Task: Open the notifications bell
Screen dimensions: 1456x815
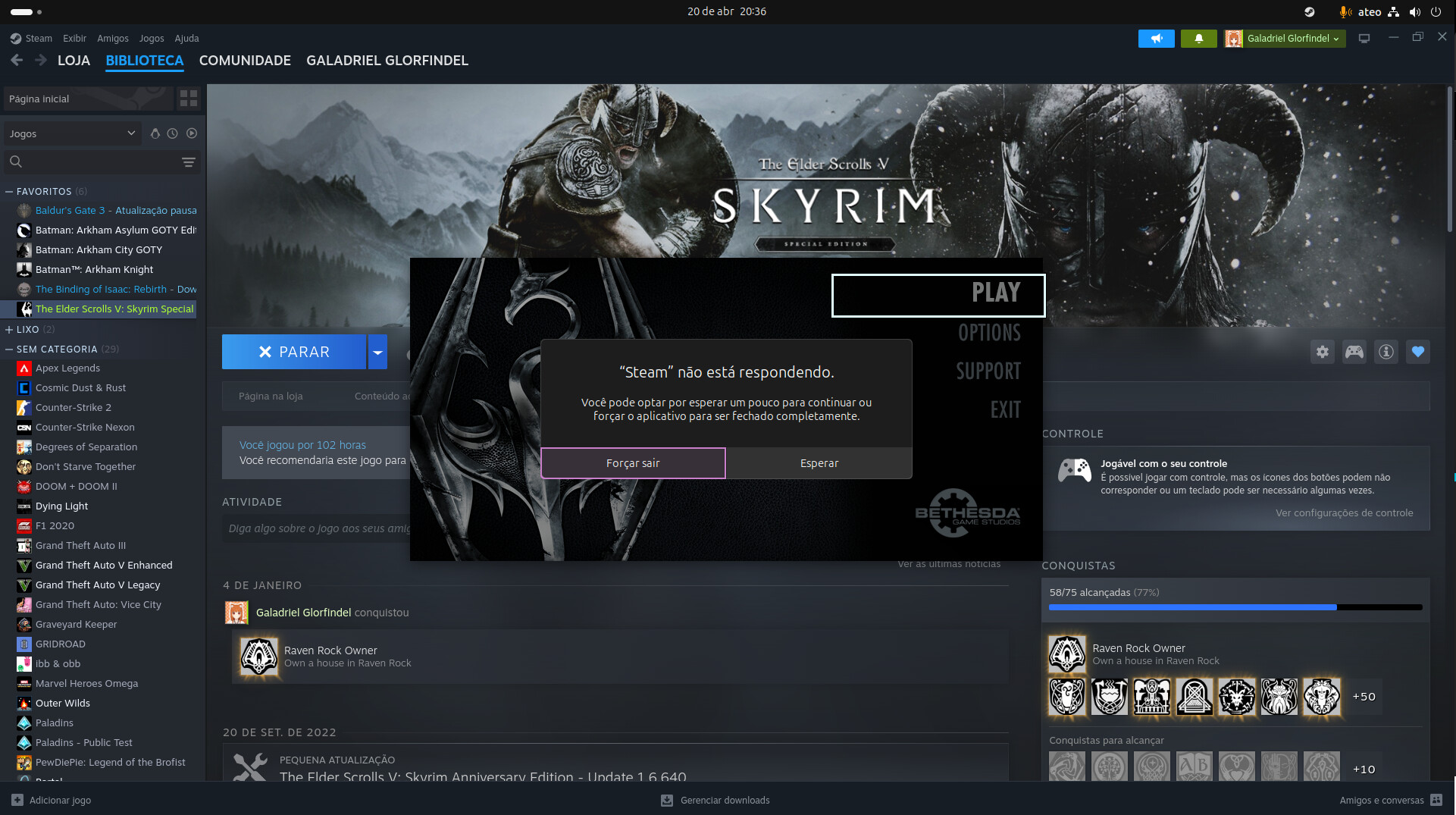Action: click(1199, 39)
